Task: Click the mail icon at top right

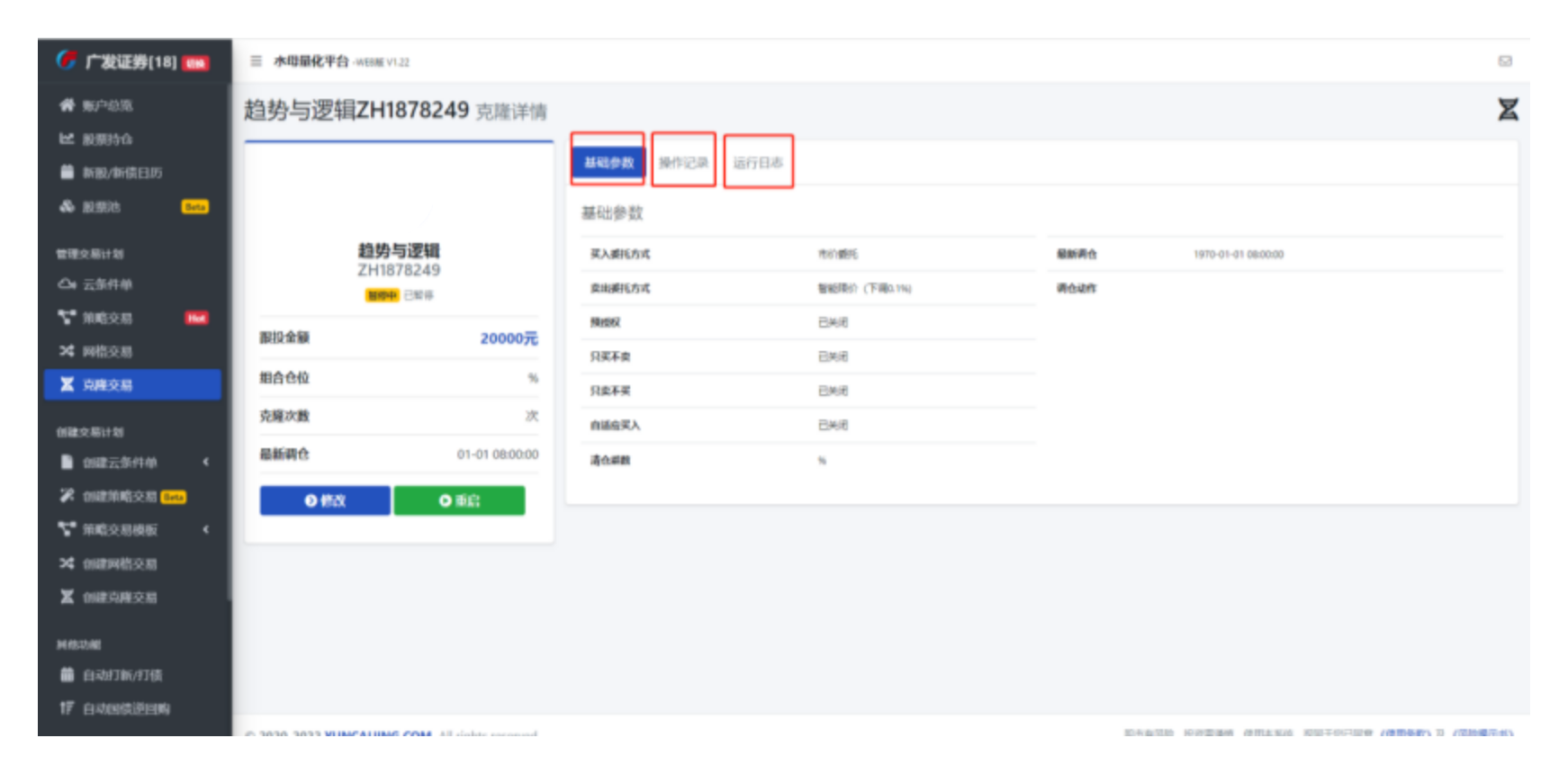Action: [x=1504, y=61]
